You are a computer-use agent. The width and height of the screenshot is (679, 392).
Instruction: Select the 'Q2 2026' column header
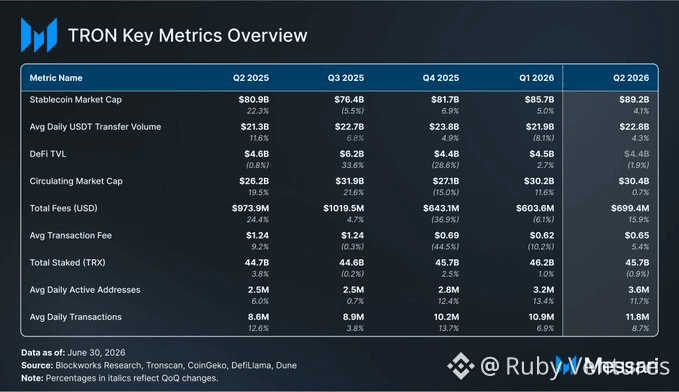[631, 78]
